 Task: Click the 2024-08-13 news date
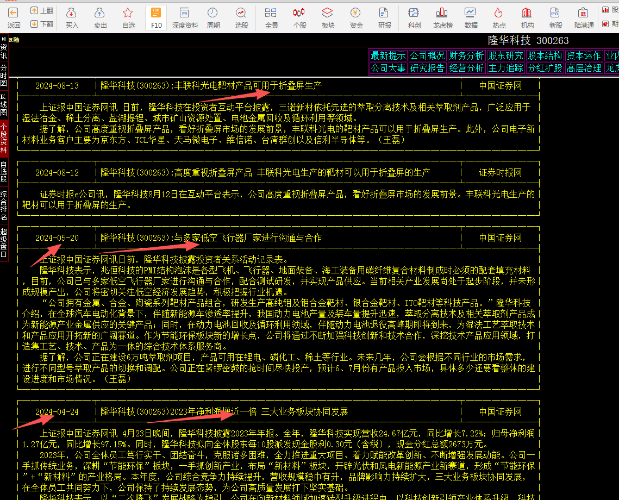coord(57,86)
